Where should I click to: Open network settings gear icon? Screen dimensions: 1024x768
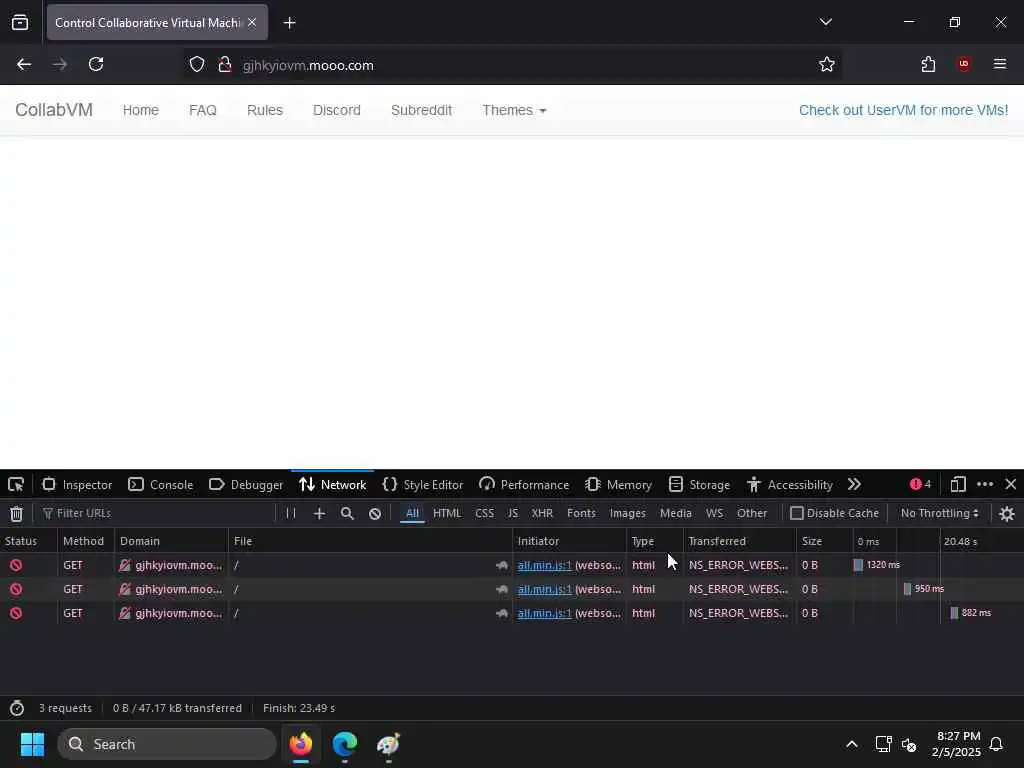pyautogui.click(x=1007, y=514)
